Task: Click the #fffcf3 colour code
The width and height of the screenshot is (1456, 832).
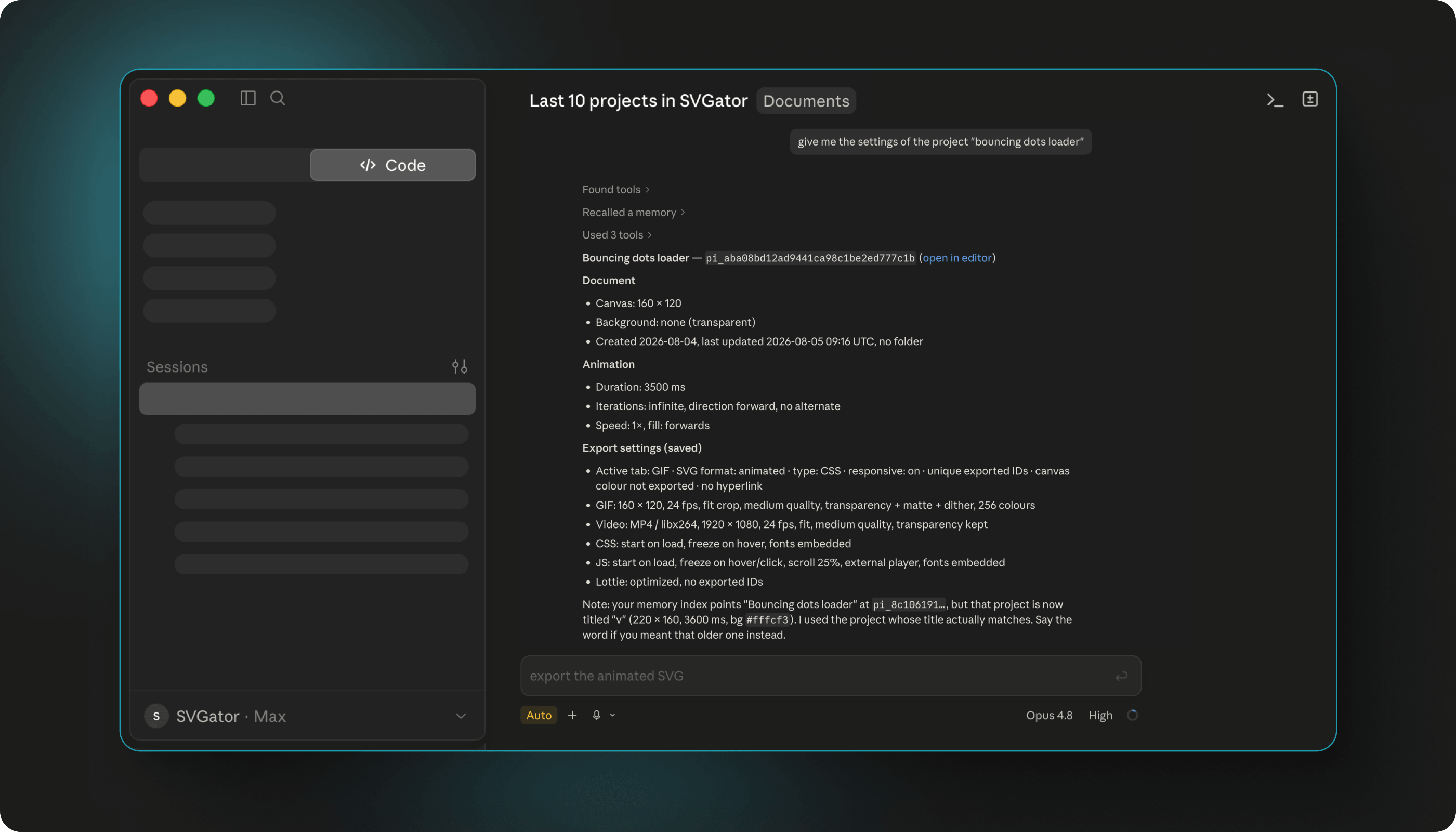Action: coord(767,620)
